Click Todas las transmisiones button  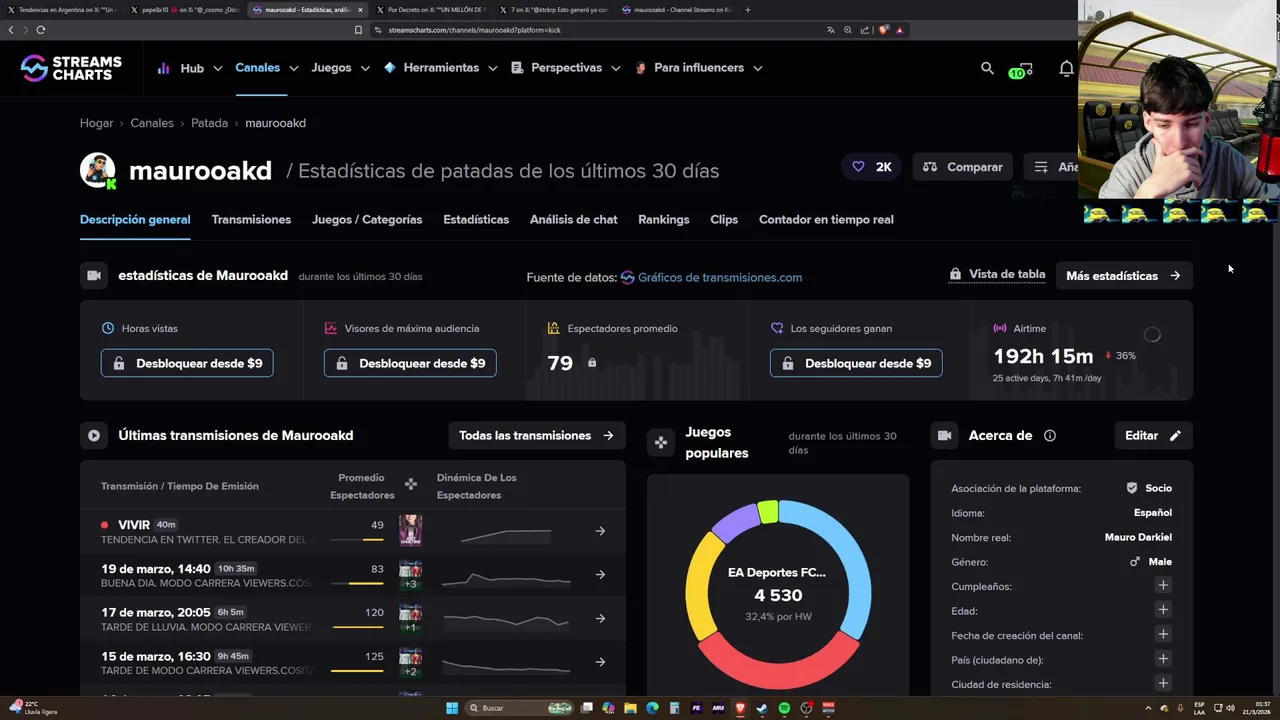point(537,436)
